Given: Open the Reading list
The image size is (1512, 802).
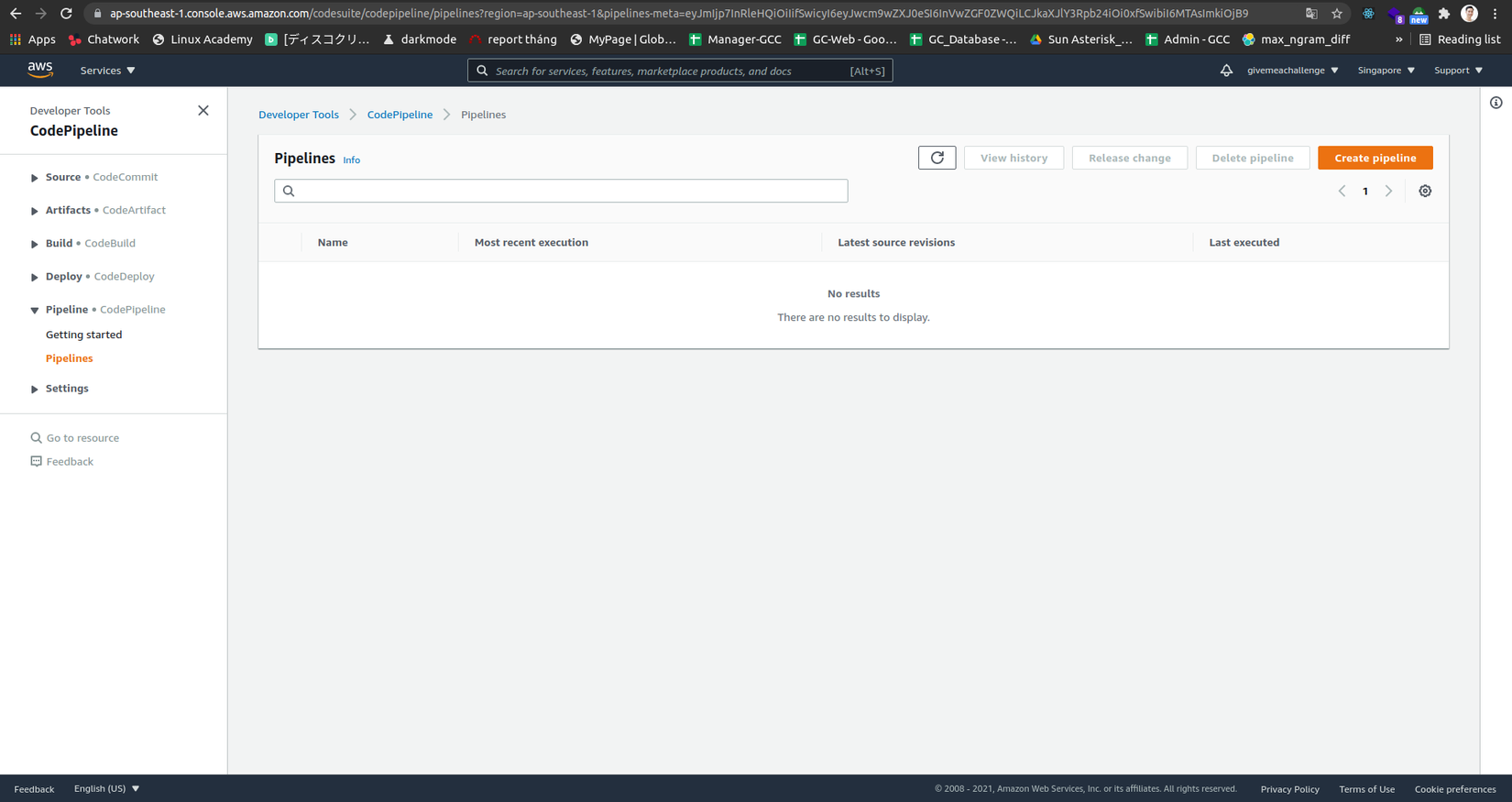Looking at the screenshot, I should coord(1460,39).
